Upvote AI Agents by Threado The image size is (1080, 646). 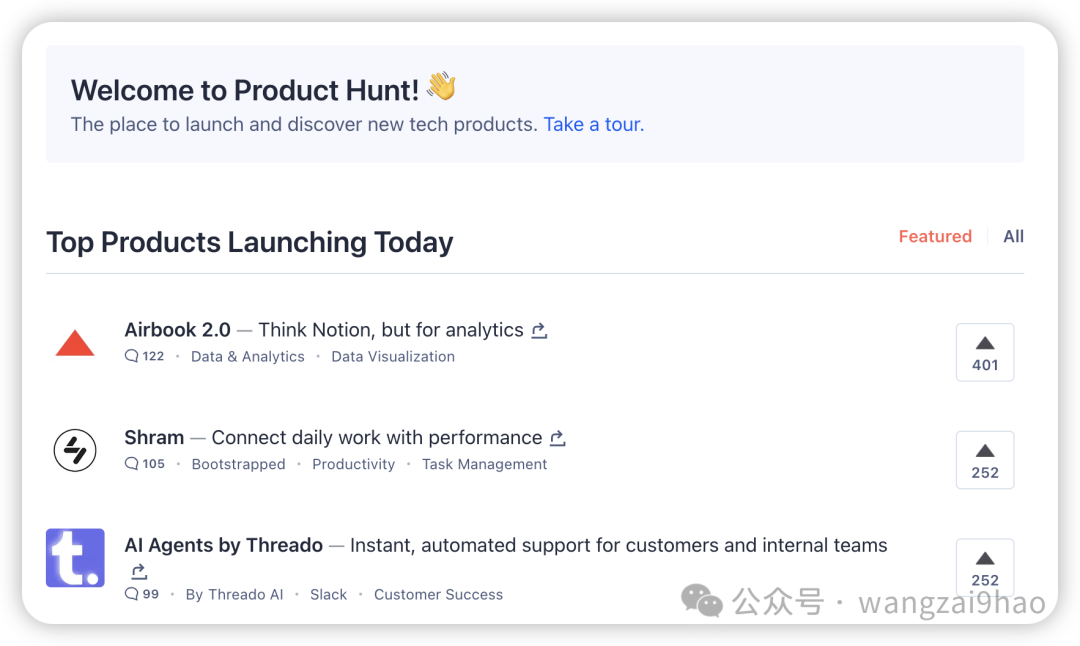point(985,567)
